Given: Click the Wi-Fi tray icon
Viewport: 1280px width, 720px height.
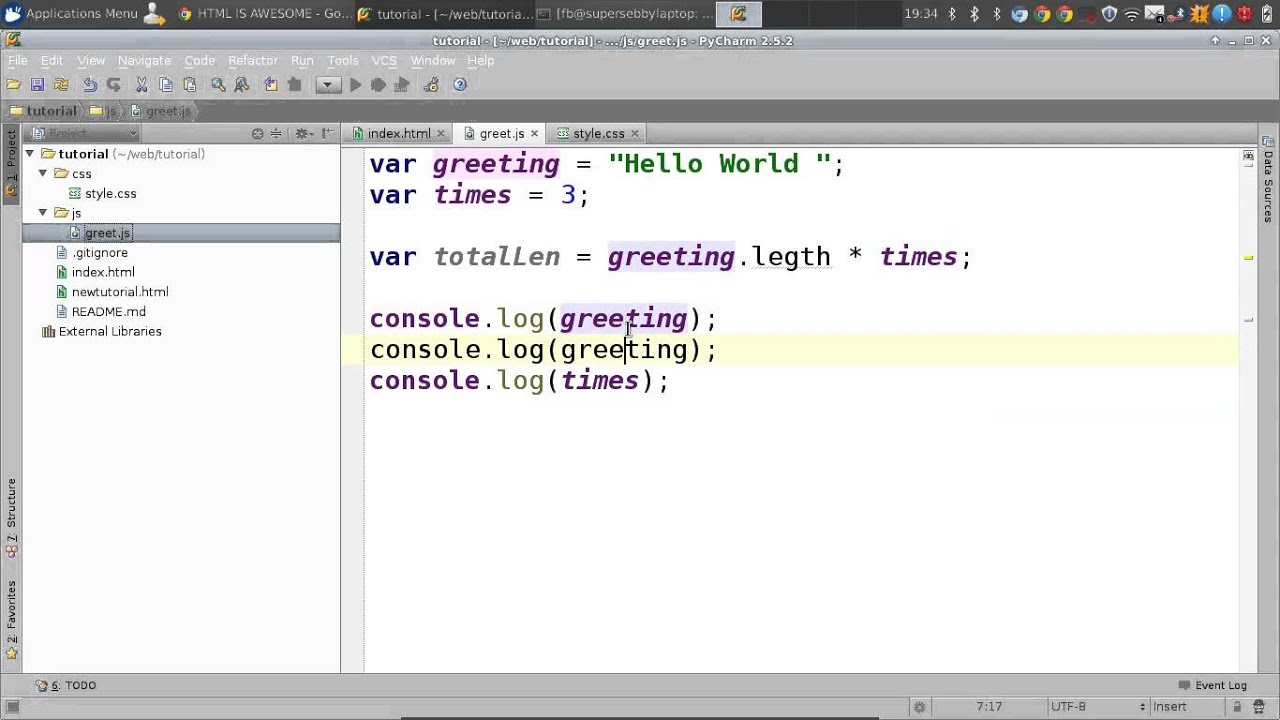Looking at the screenshot, I should (1131, 14).
